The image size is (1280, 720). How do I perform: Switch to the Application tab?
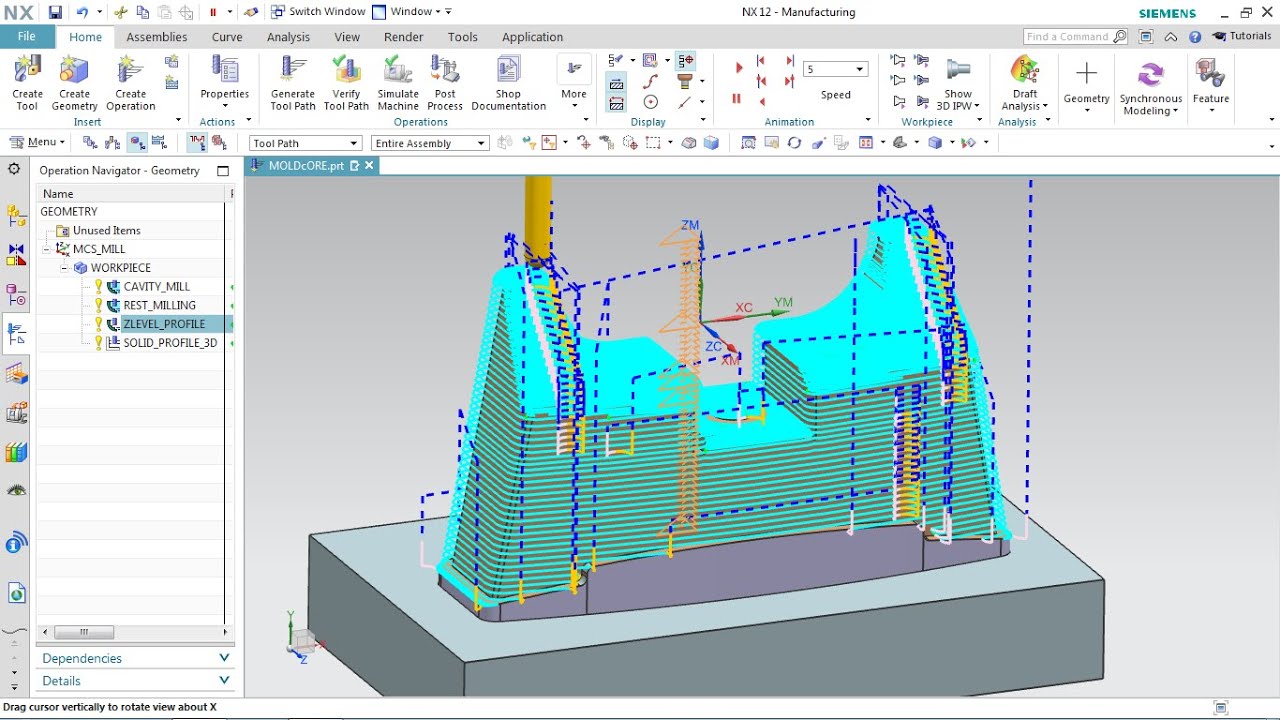click(532, 37)
